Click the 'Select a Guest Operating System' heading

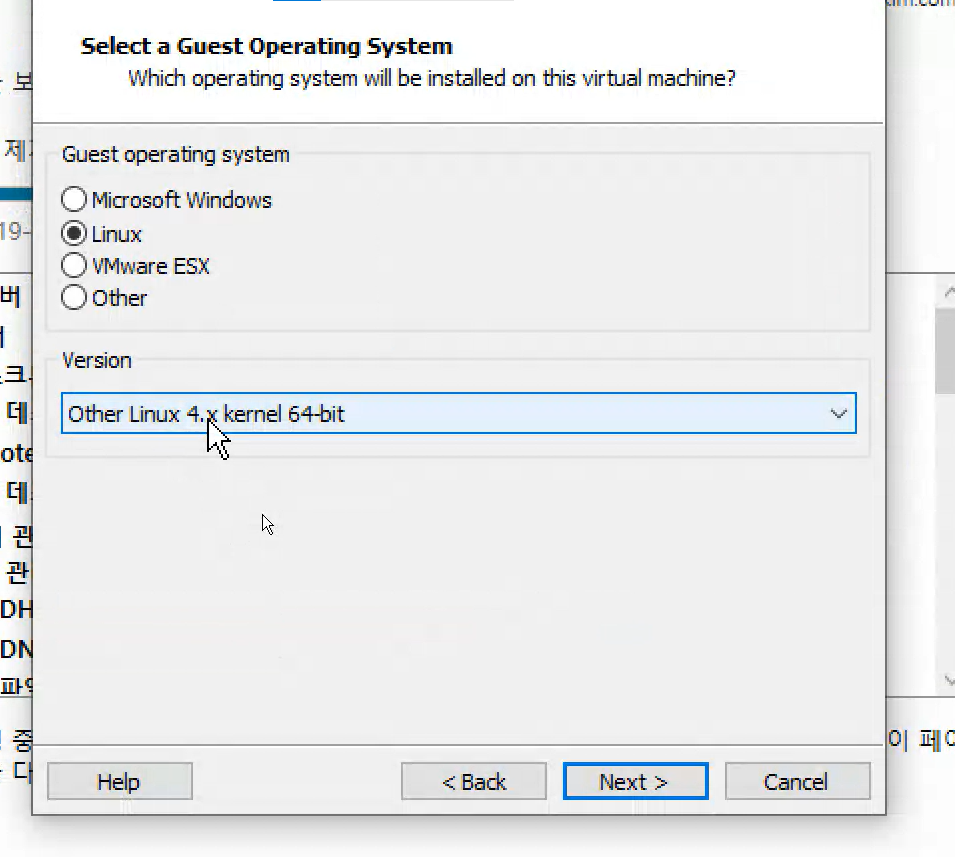point(267,46)
